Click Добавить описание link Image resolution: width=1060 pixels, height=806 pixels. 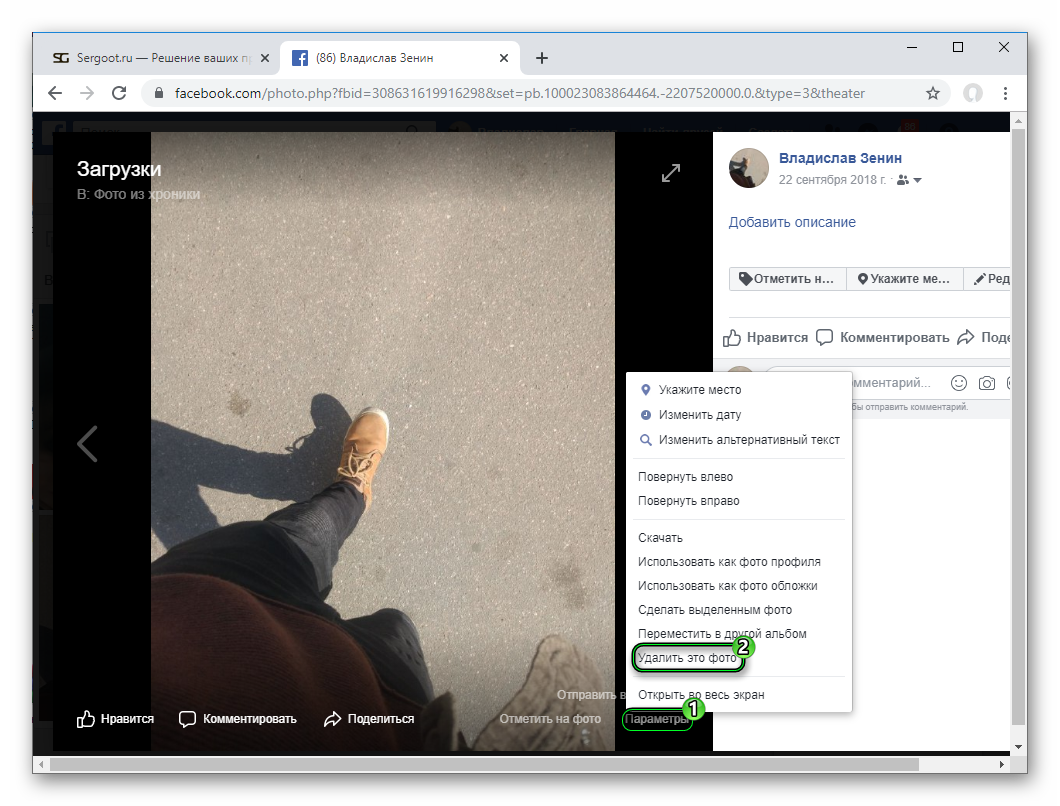pos(792,222)
